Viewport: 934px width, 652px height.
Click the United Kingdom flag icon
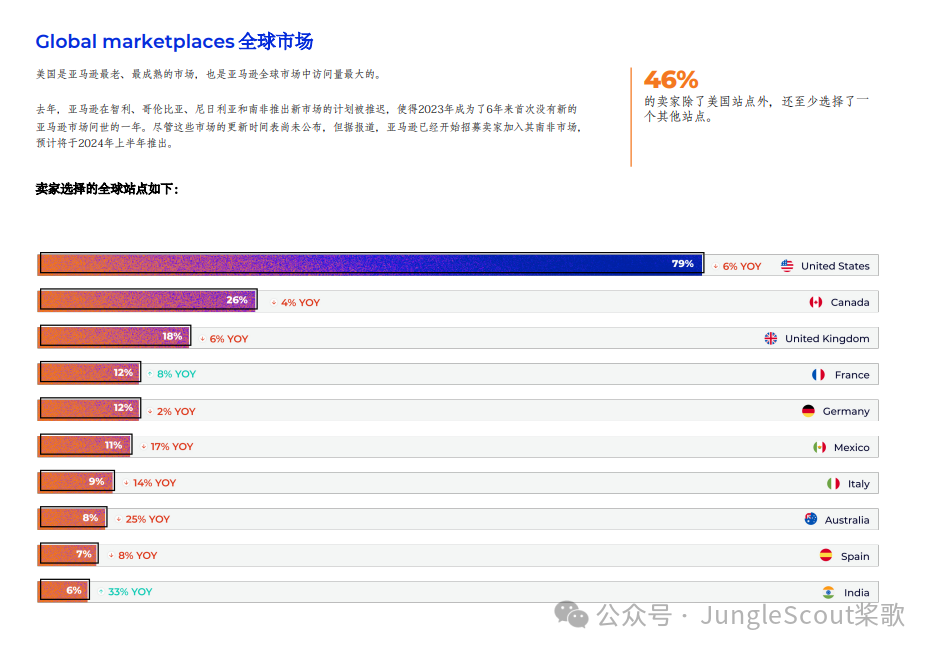(x=771, y=338)
